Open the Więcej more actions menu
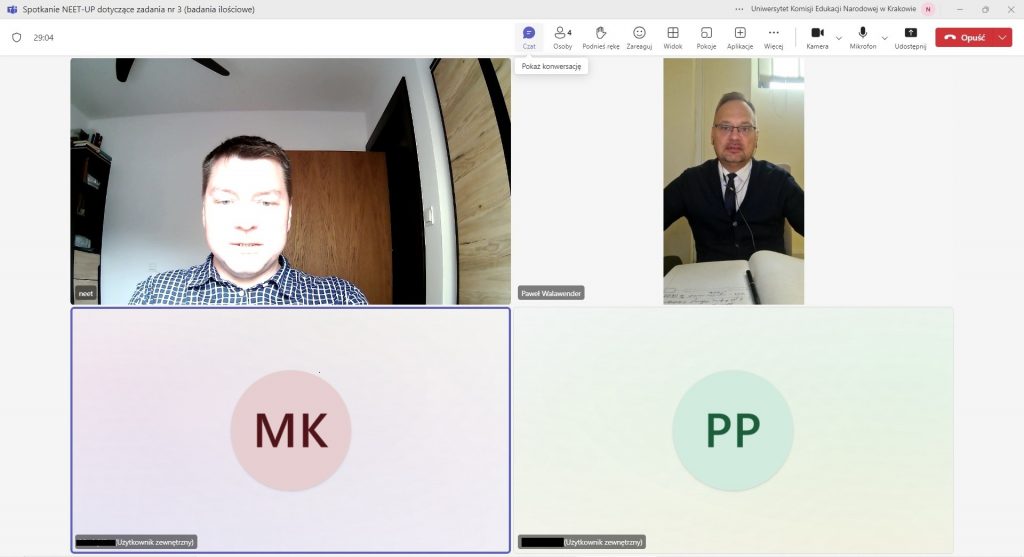The image size is (1024, 557). [773, 37]
